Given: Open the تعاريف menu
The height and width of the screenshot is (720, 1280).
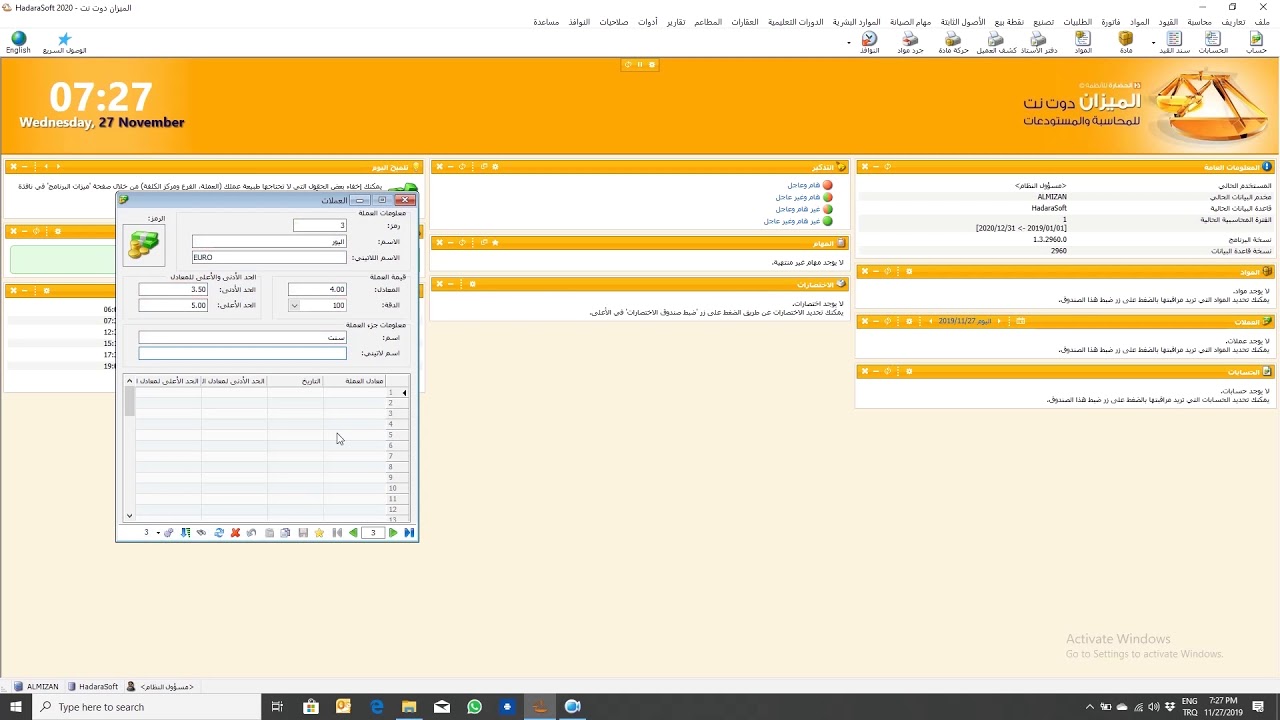Looking at the screenshot, I should coord(1233,22).
